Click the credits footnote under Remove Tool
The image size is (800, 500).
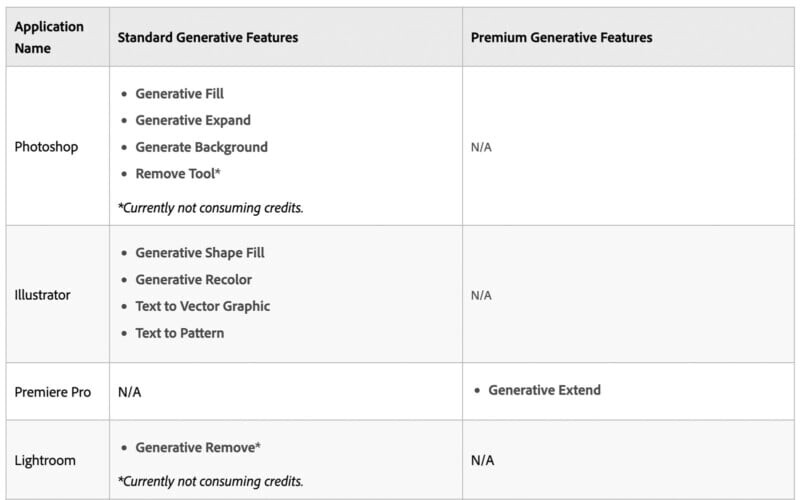pyautogui.click(x=210, y=208)
